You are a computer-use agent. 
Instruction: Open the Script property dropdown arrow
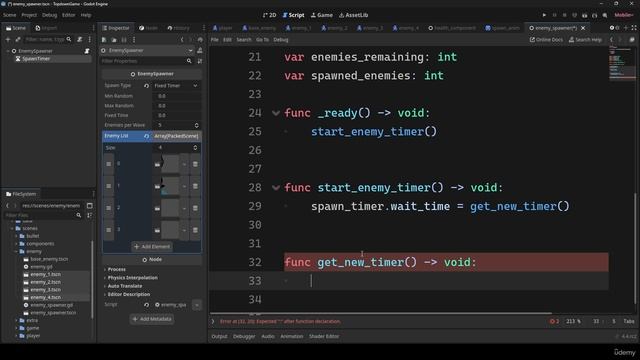point(197,305)
